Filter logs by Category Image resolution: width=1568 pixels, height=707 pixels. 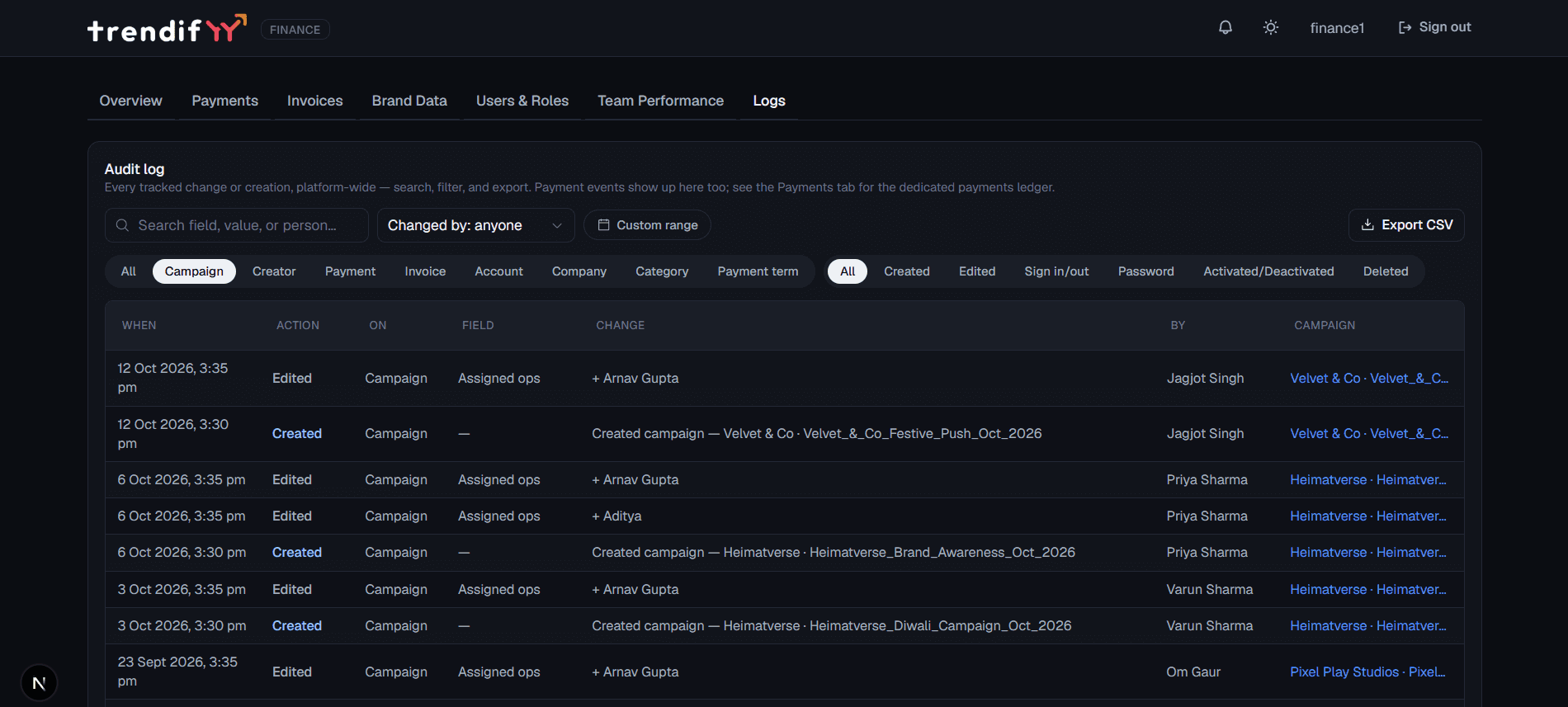pos(662,271)
